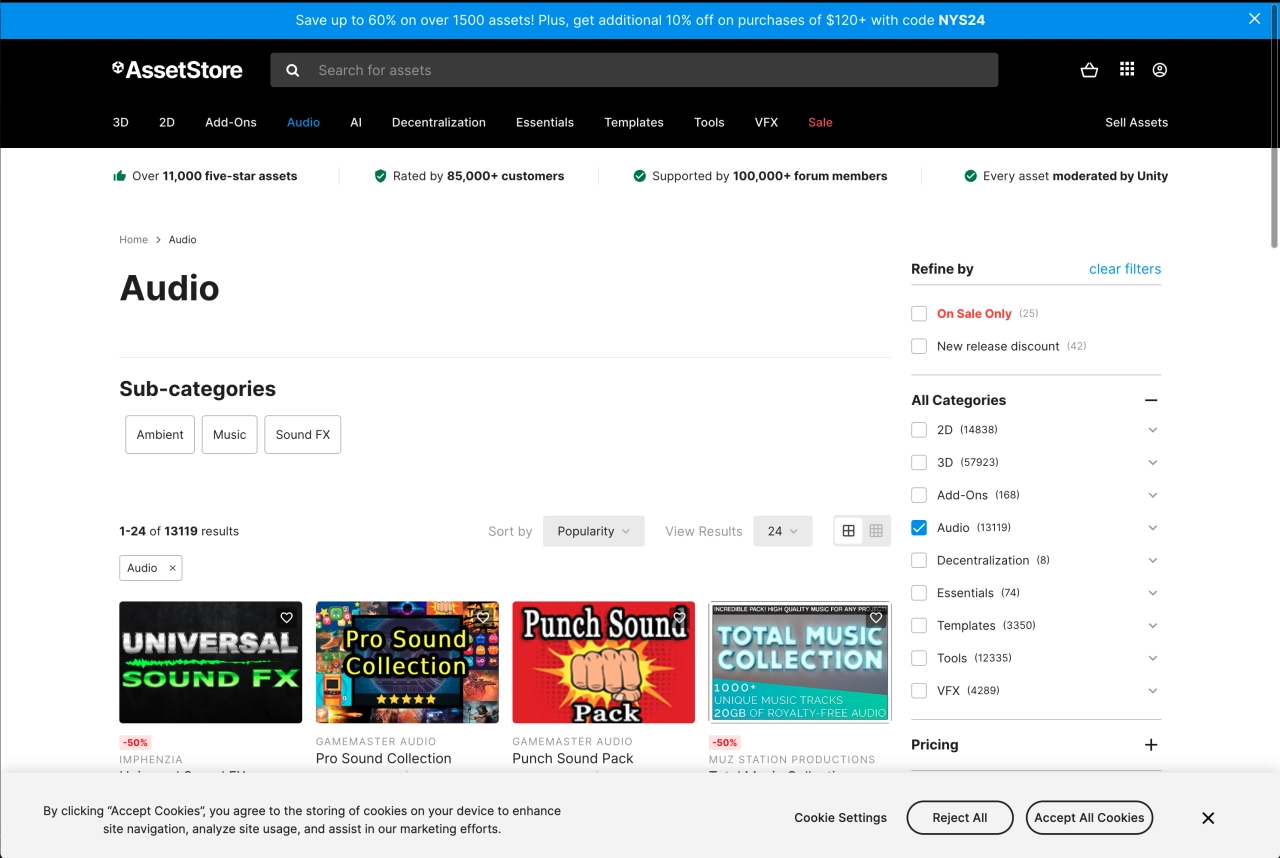Open the Sale nav item

pyautogui.click(x=820, y=122)
